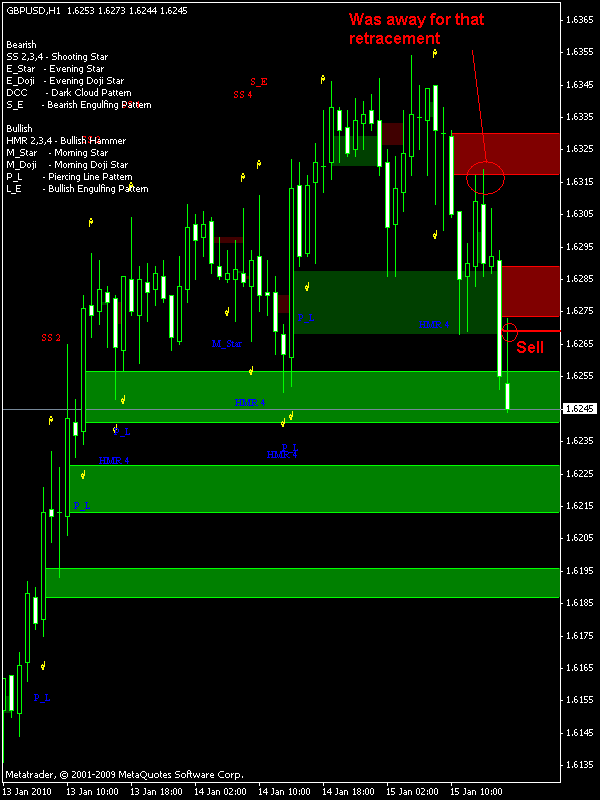
Task: Click the 'Bearish' legend heading
Action: pyautogui.click(x=21, y=45)
